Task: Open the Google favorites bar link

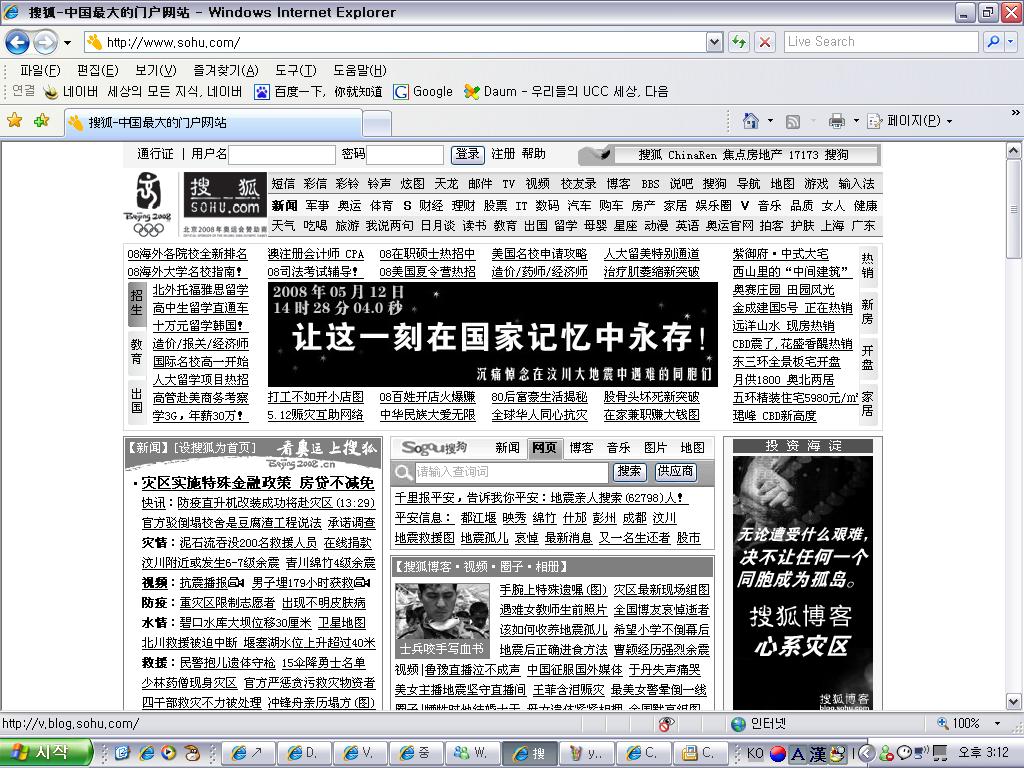Action: pos(423,91)
